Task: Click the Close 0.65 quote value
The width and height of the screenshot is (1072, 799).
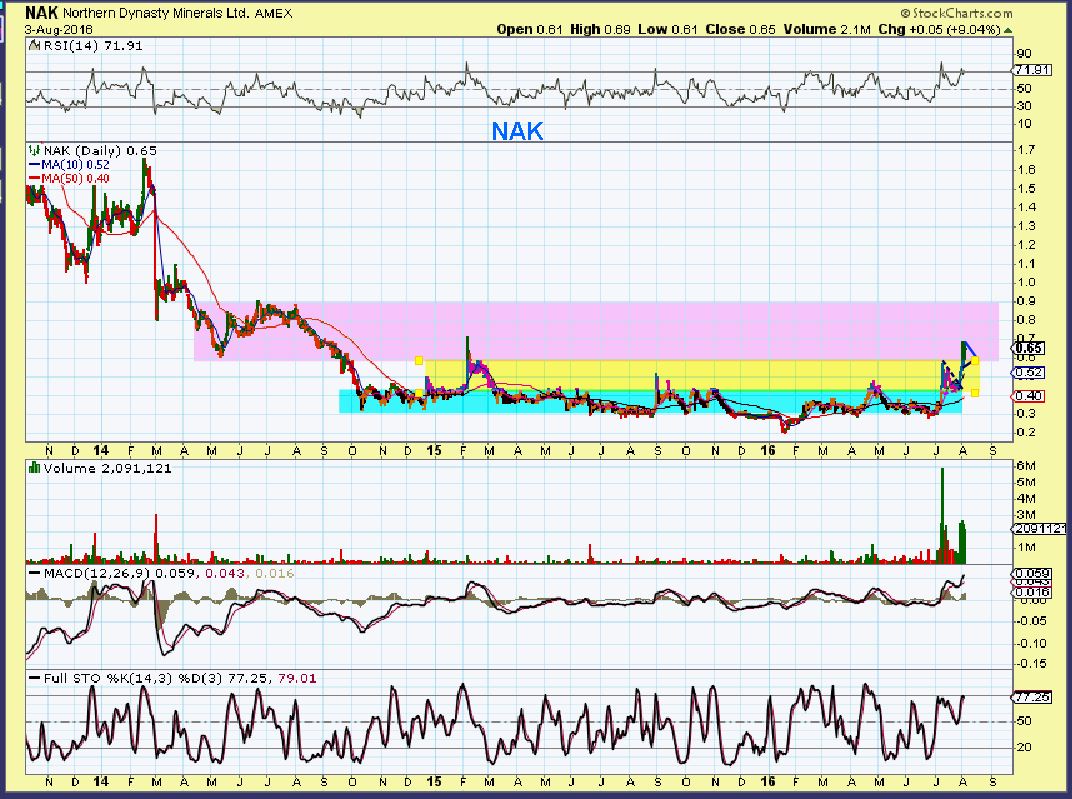Action: 740,29
